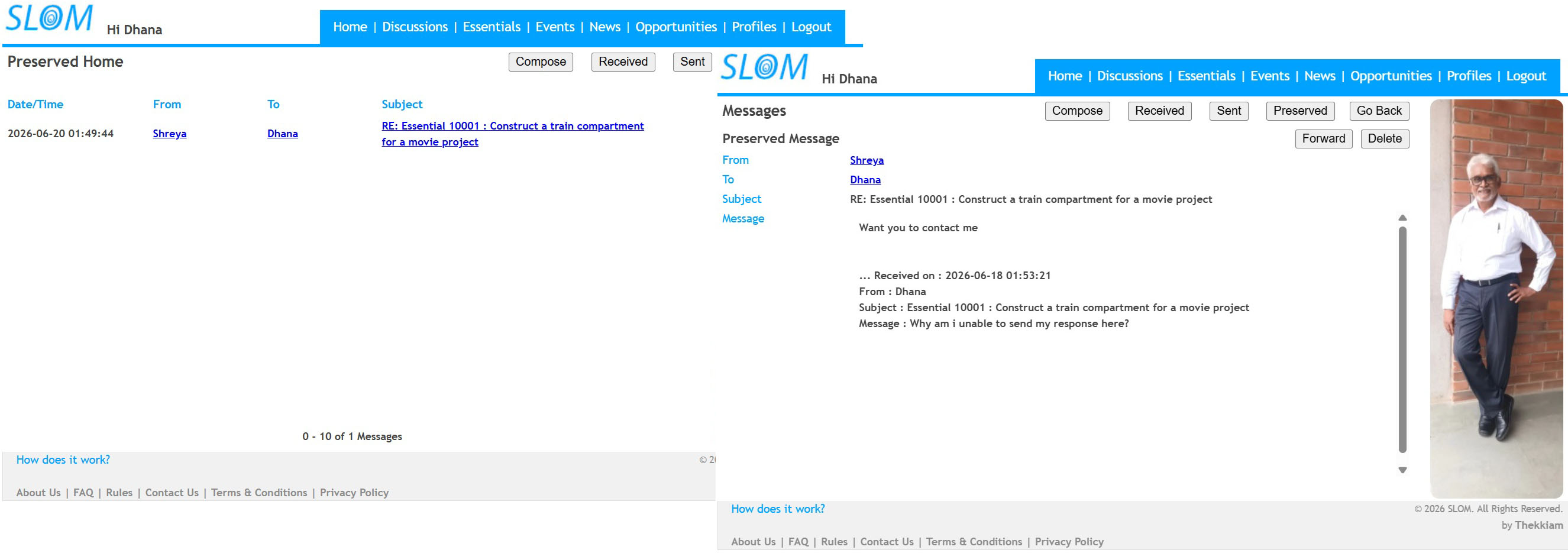
Task: Open the Preserved messages button
Action: tap(1300, 111)
